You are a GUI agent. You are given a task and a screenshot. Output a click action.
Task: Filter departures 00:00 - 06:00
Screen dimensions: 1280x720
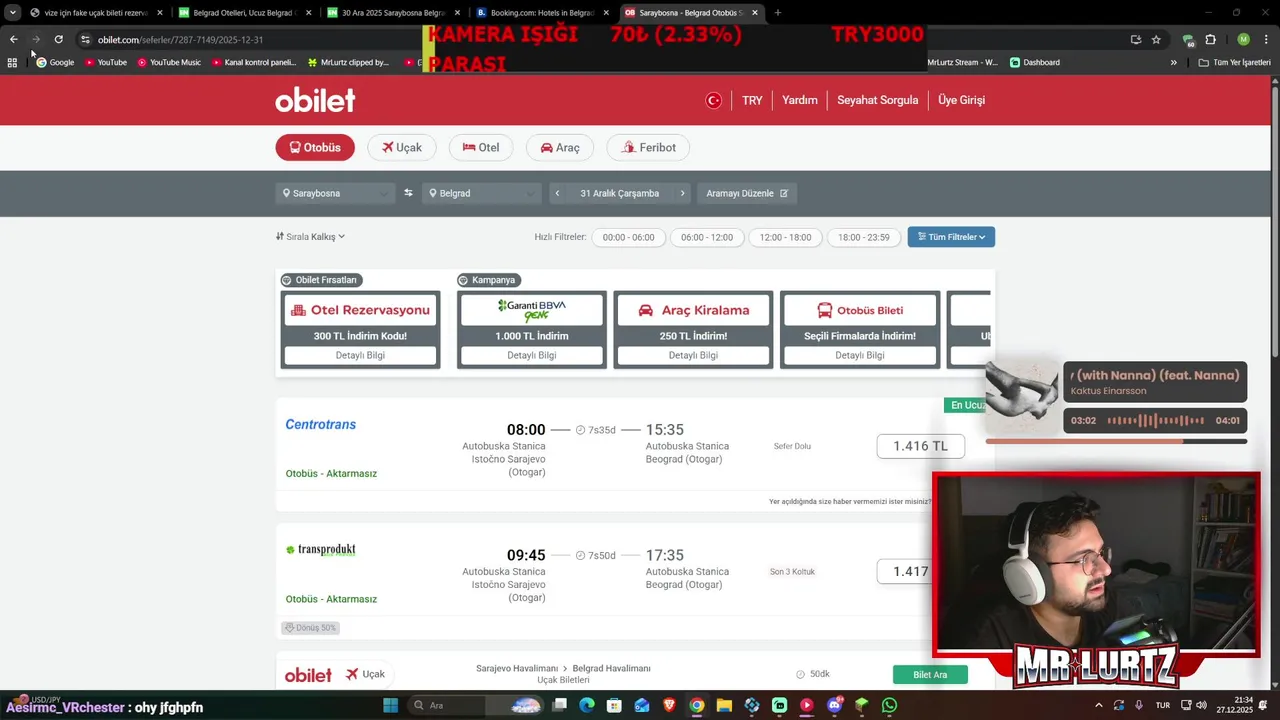pos(628,237)
